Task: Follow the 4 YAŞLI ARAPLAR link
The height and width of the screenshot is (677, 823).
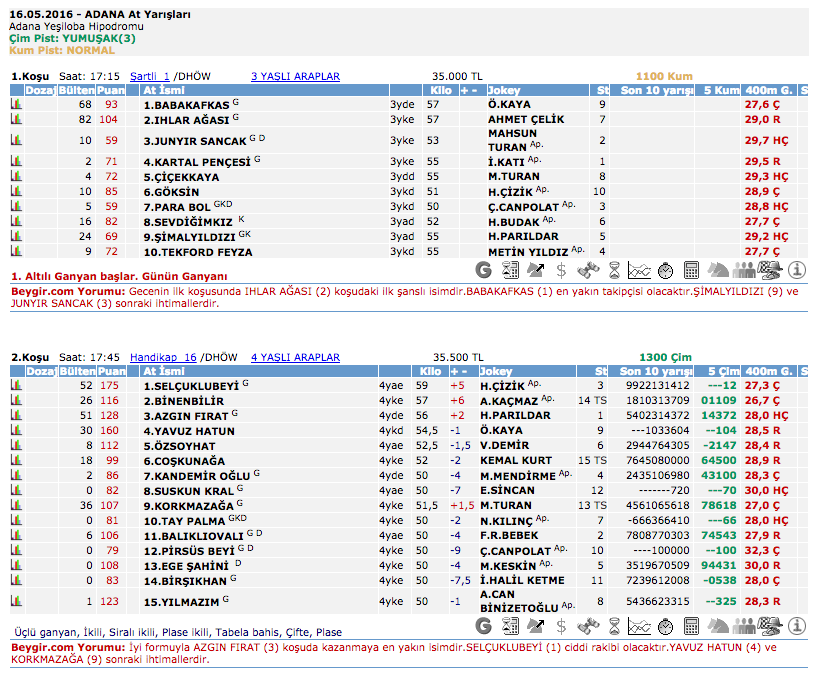Action: (x=295, y=356)
